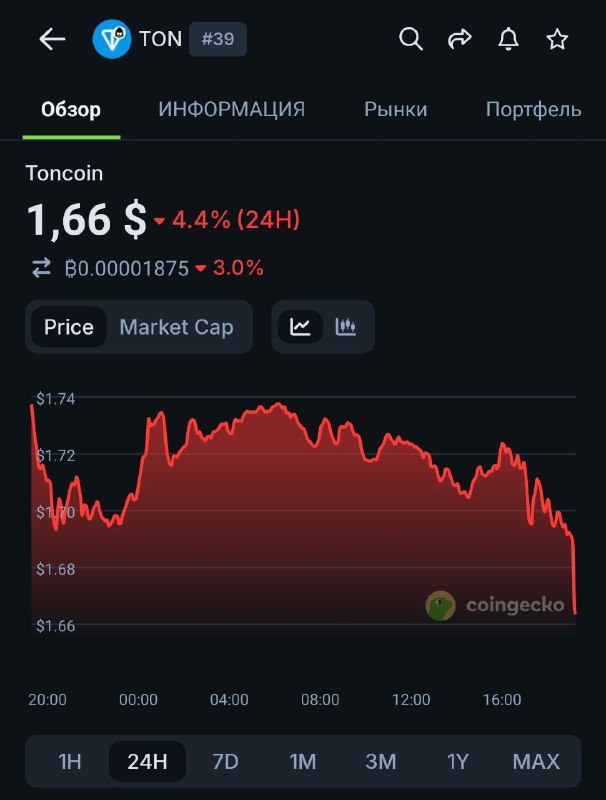Open the ИНФОРМАЦИЯ tab
Viewport: 606px width, 800px height.
(x=229, y=109)
